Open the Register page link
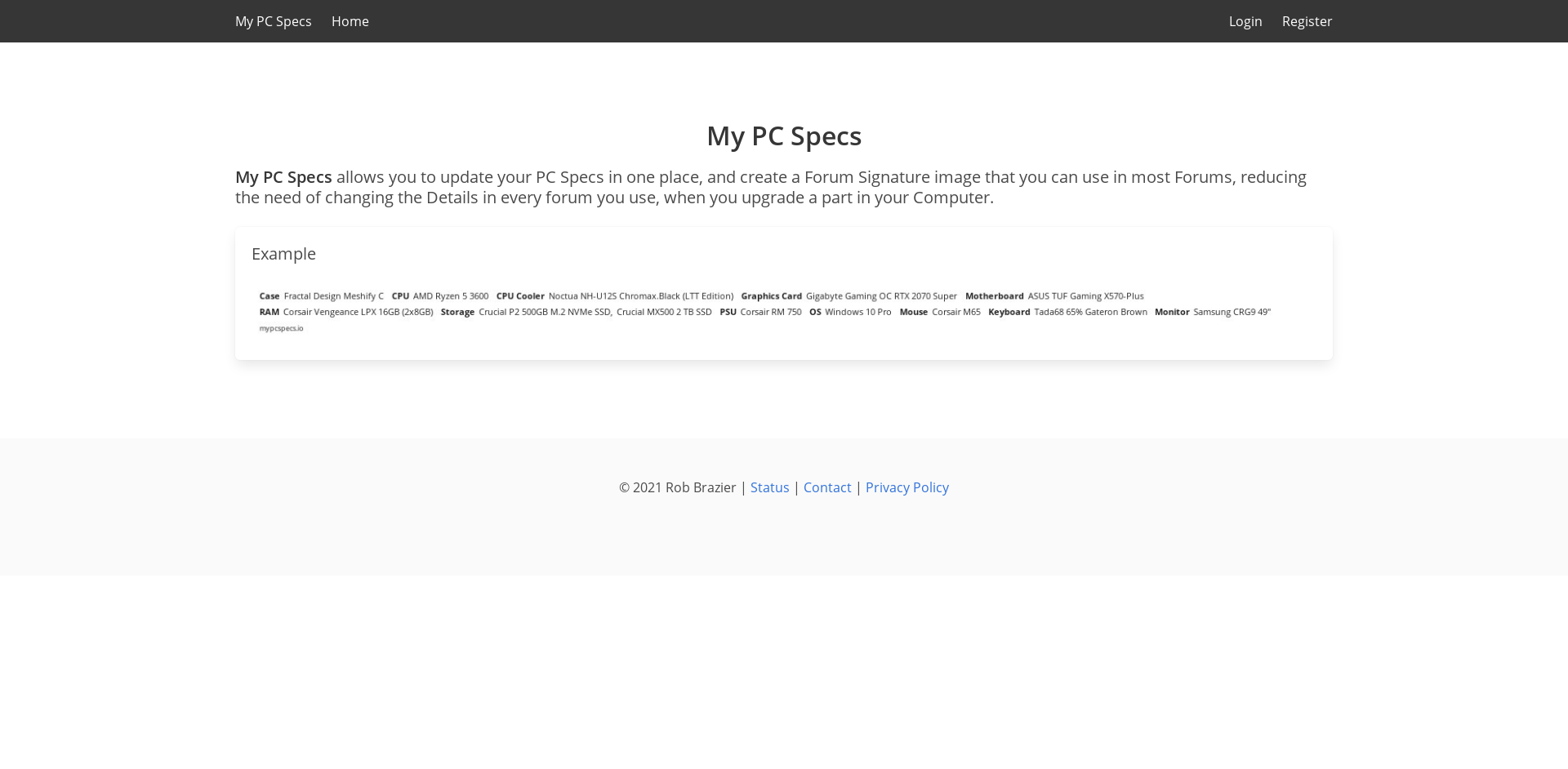 coord(1307,21)
